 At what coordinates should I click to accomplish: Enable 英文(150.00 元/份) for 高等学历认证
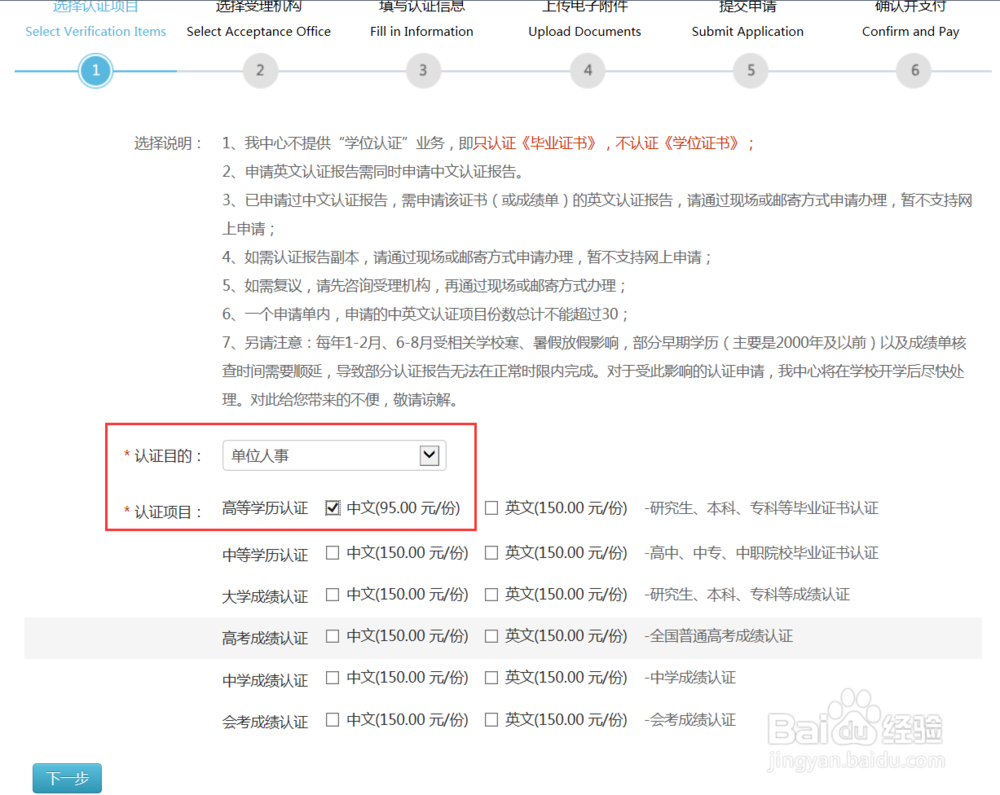pos(491,508)
